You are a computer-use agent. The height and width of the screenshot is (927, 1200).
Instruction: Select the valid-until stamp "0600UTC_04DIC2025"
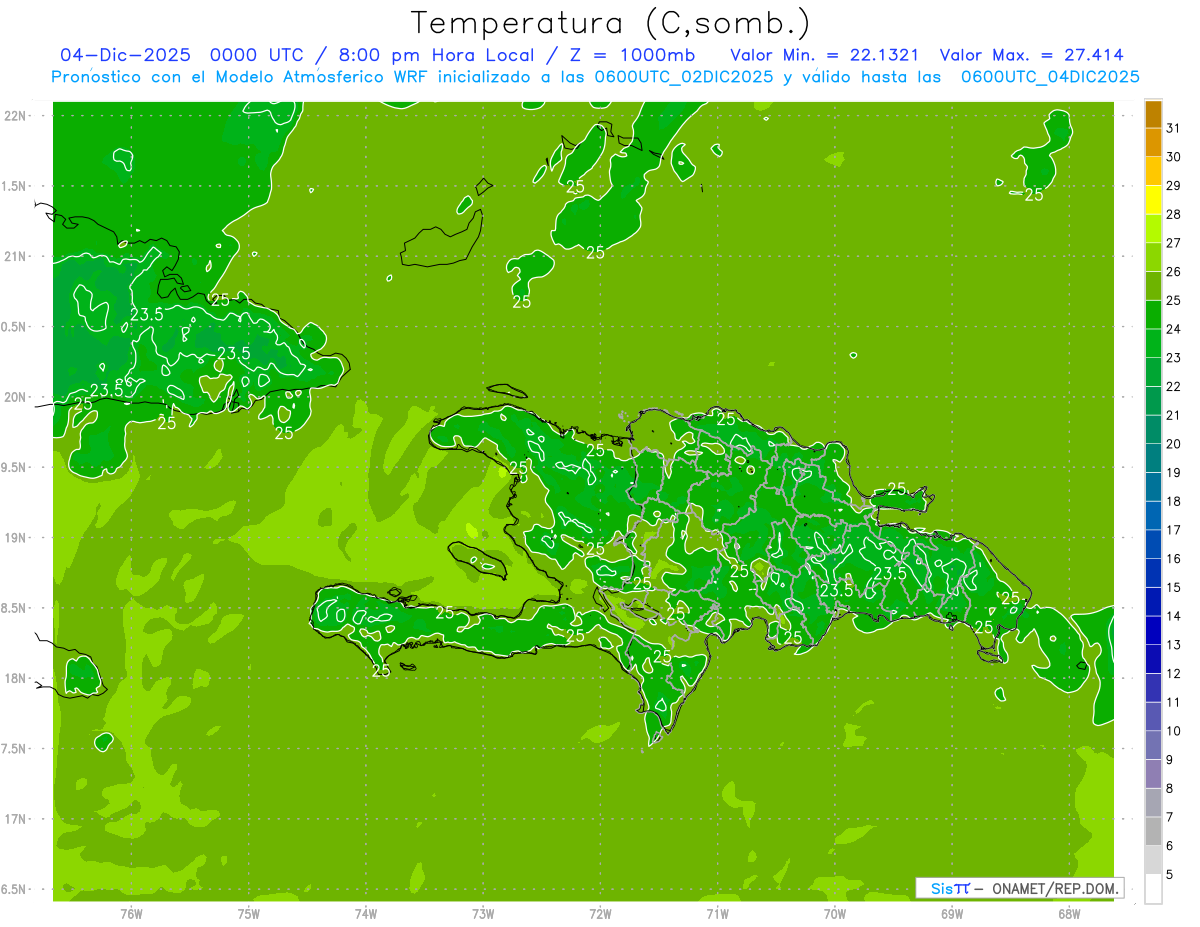click(x=1050, y=77)
